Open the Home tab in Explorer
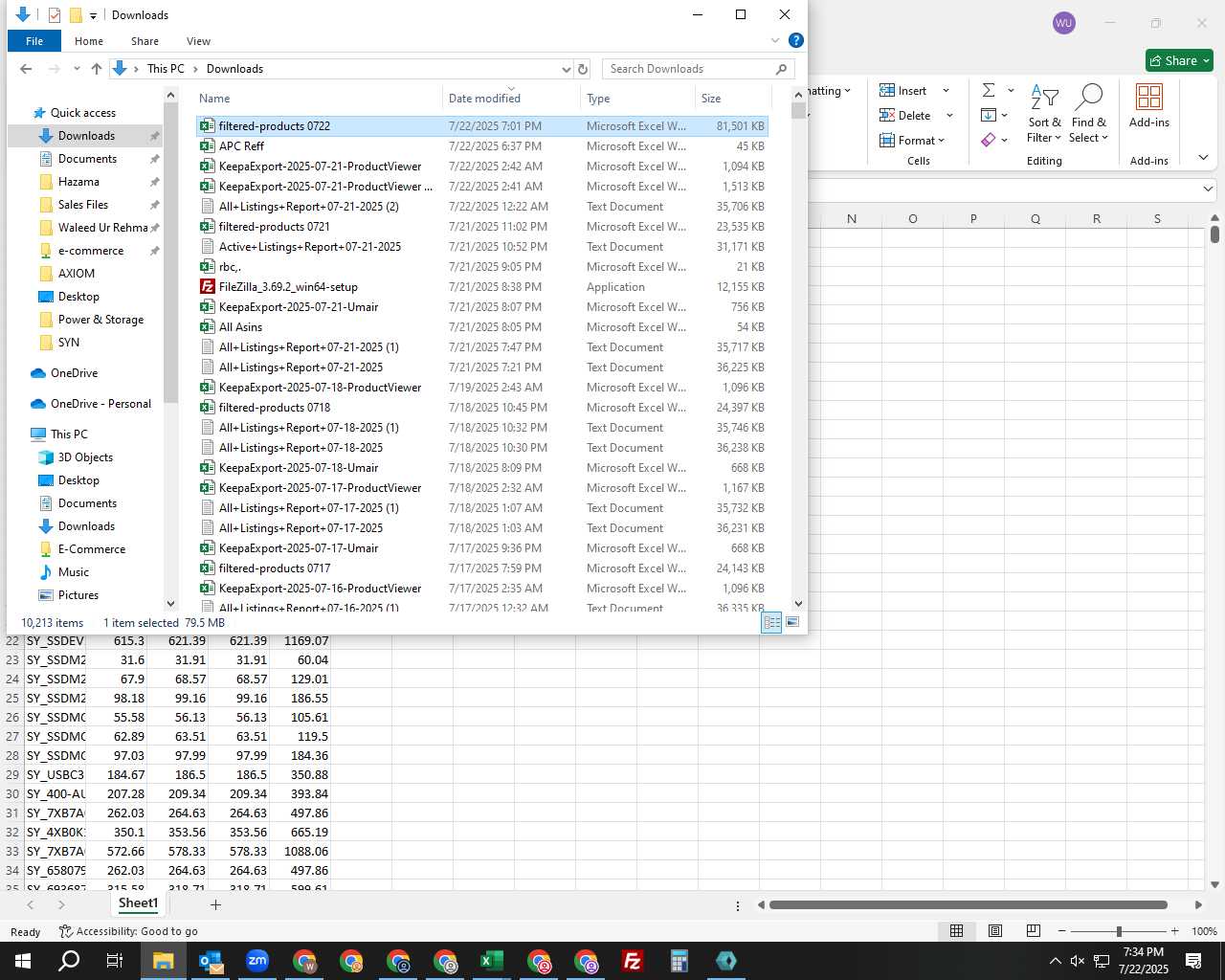1225x980 pixels. click(x=89, y=41)
